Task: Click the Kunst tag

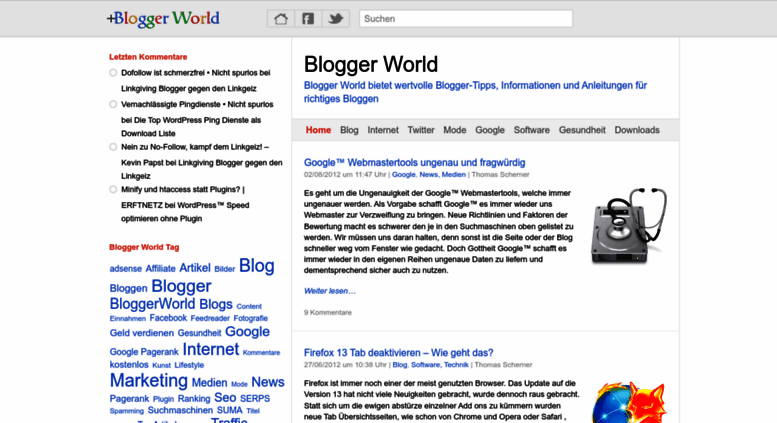Action: tap(162, 366)
